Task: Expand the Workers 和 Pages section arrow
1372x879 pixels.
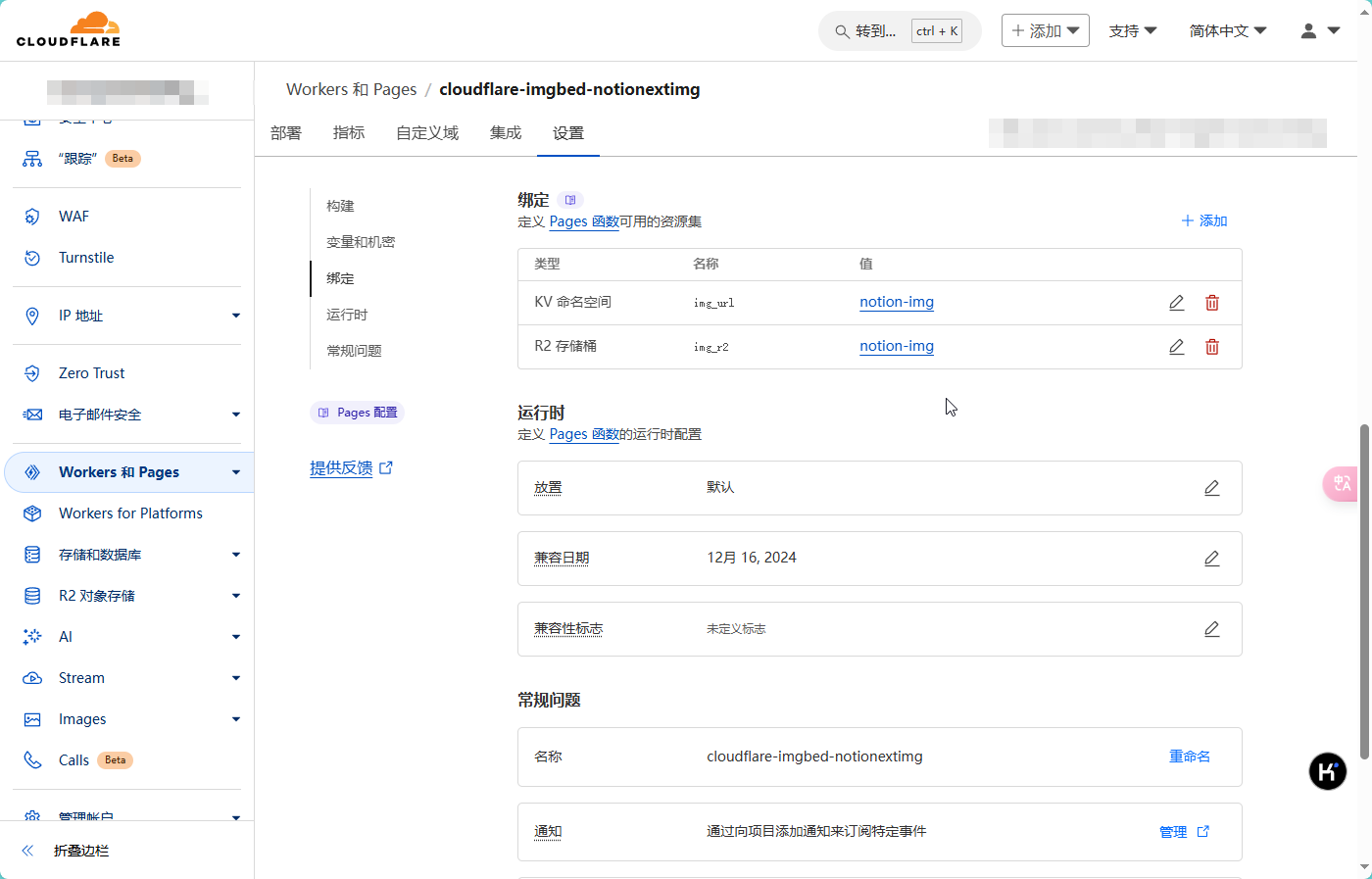Action: [236, 472]
